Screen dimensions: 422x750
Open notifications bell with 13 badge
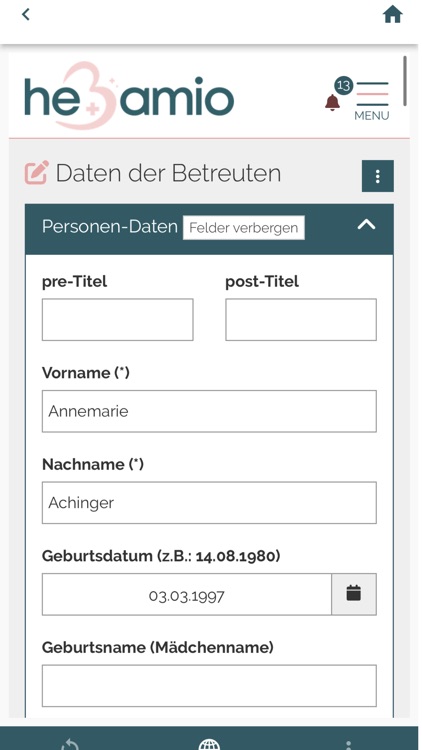pos(333,102)
